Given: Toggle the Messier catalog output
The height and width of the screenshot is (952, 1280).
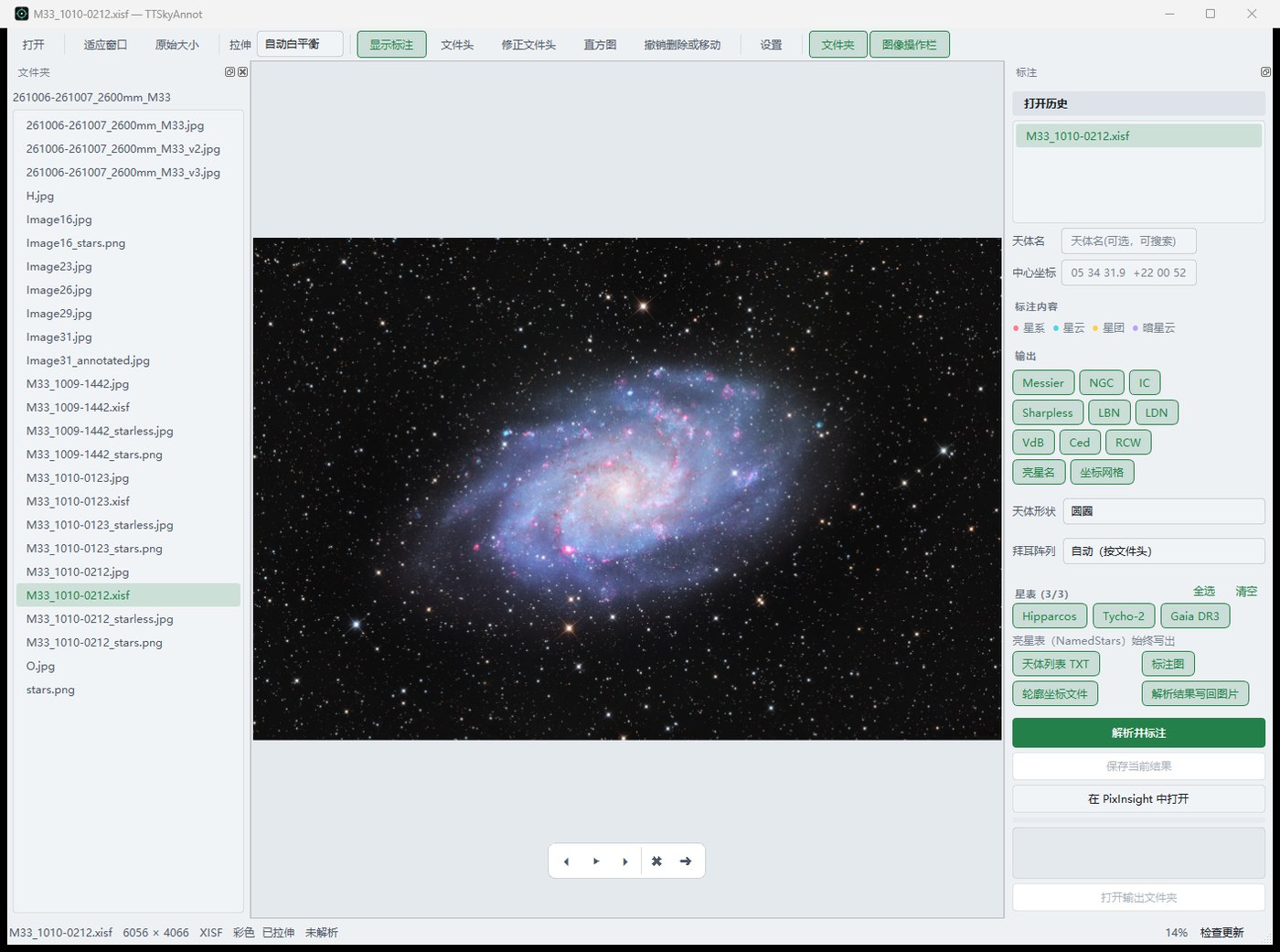Looking at the screenshot, I should click(x=1043, y=383).
